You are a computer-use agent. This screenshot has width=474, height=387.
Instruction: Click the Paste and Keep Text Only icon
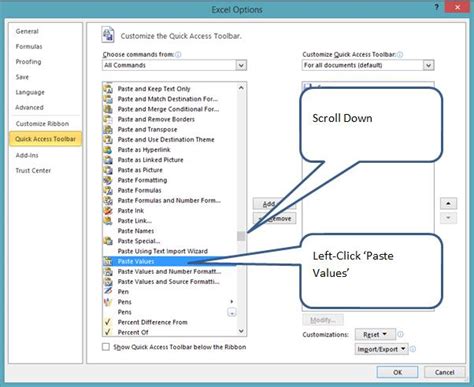click(x=108, y=89)
